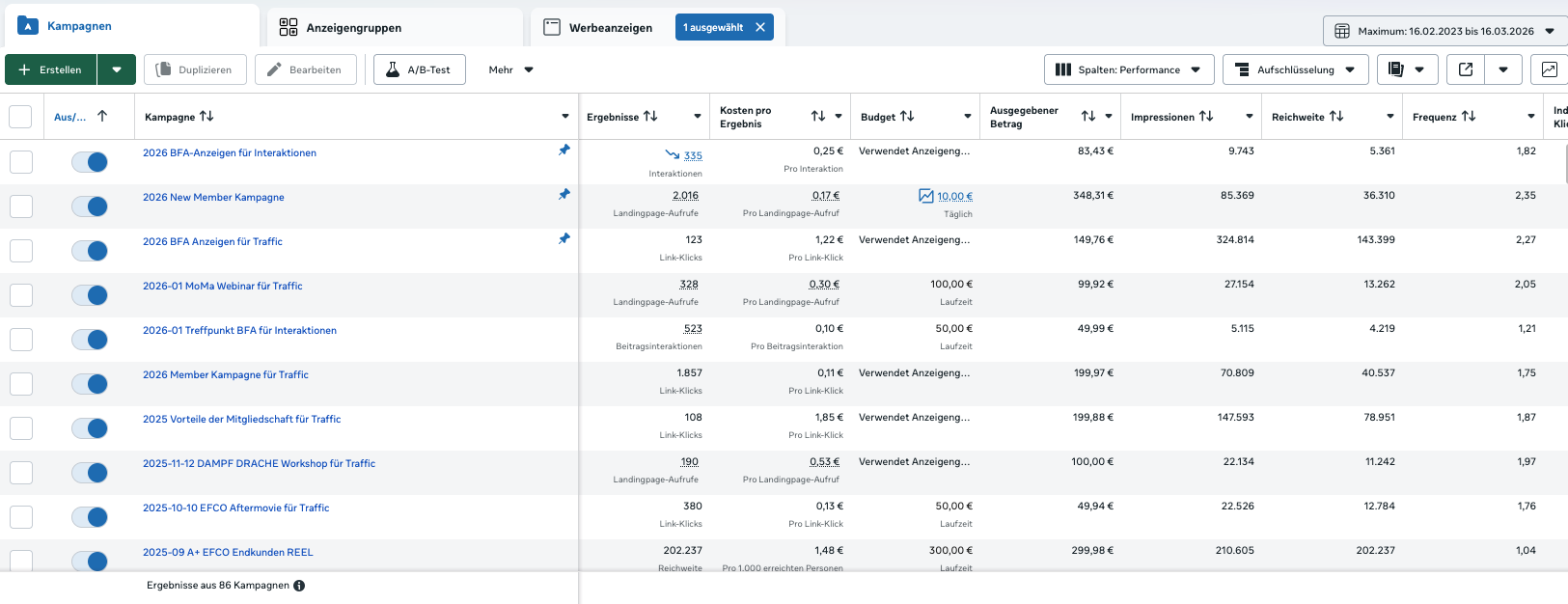1568x604 pixels.
Task: Open the charts view icon
Action: (1549, 69)
